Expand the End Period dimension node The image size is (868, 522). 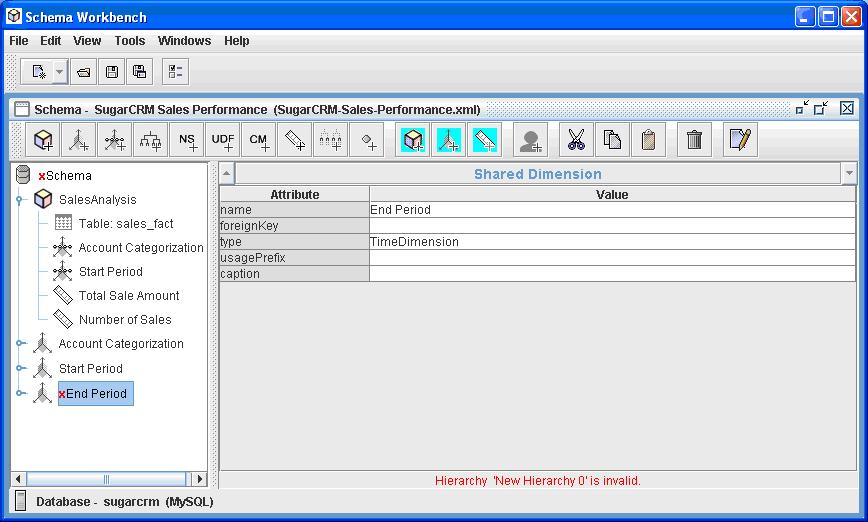coord(20,394)
